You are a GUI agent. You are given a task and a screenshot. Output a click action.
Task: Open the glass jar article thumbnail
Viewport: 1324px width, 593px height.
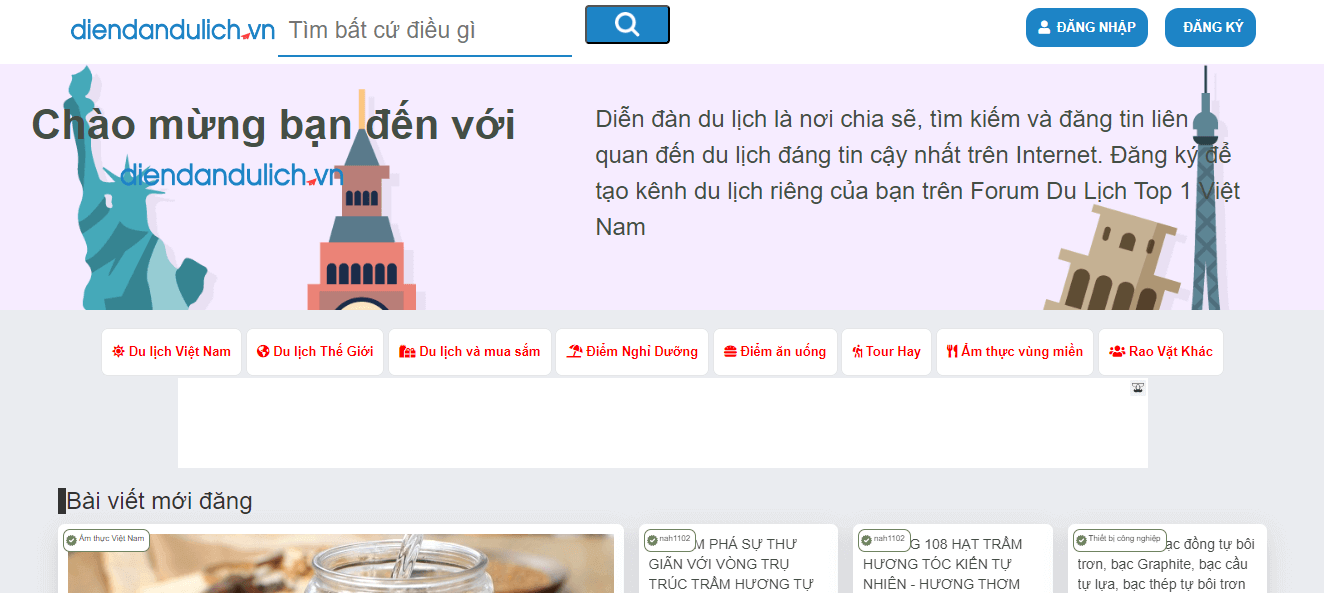[340, 563]
